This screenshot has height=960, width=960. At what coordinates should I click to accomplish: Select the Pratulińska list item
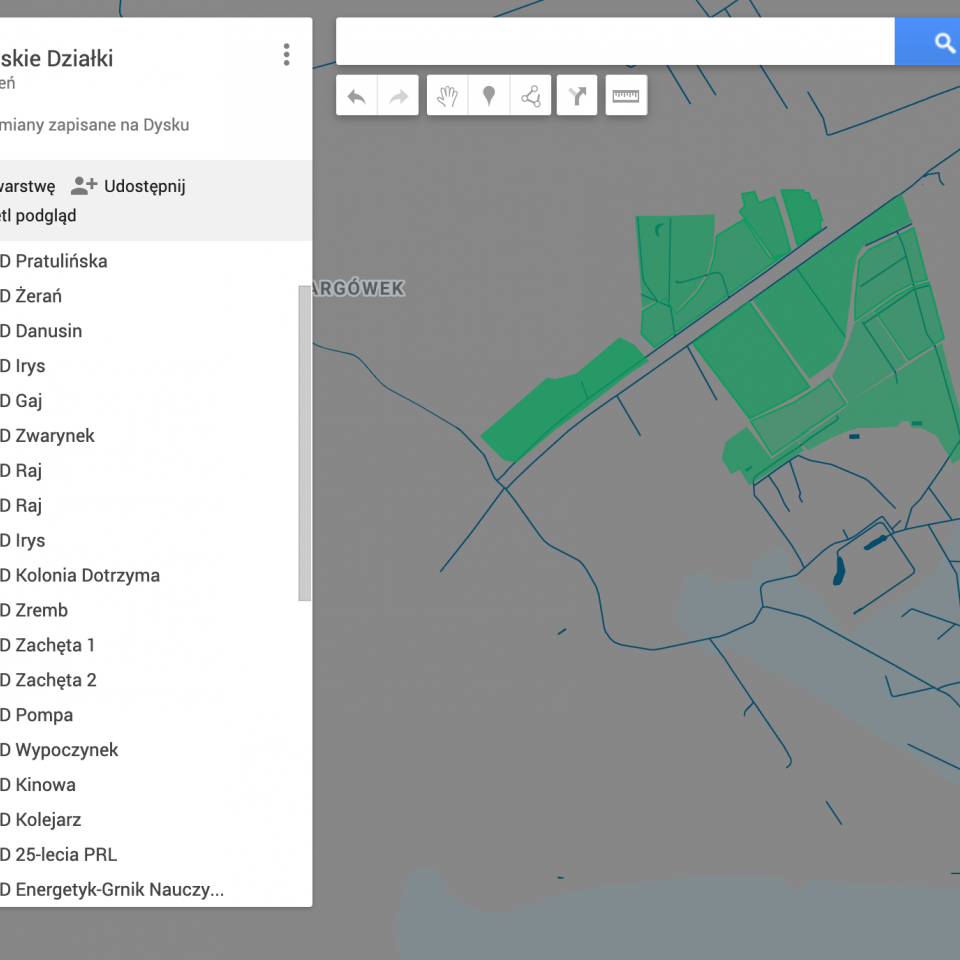[x=60, y=261]
